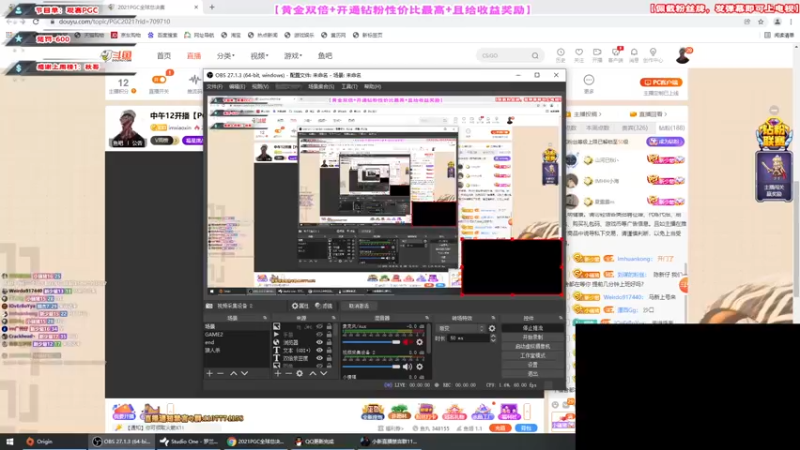Toggle visibility of text (GDI+) source

tap(319, 351)
